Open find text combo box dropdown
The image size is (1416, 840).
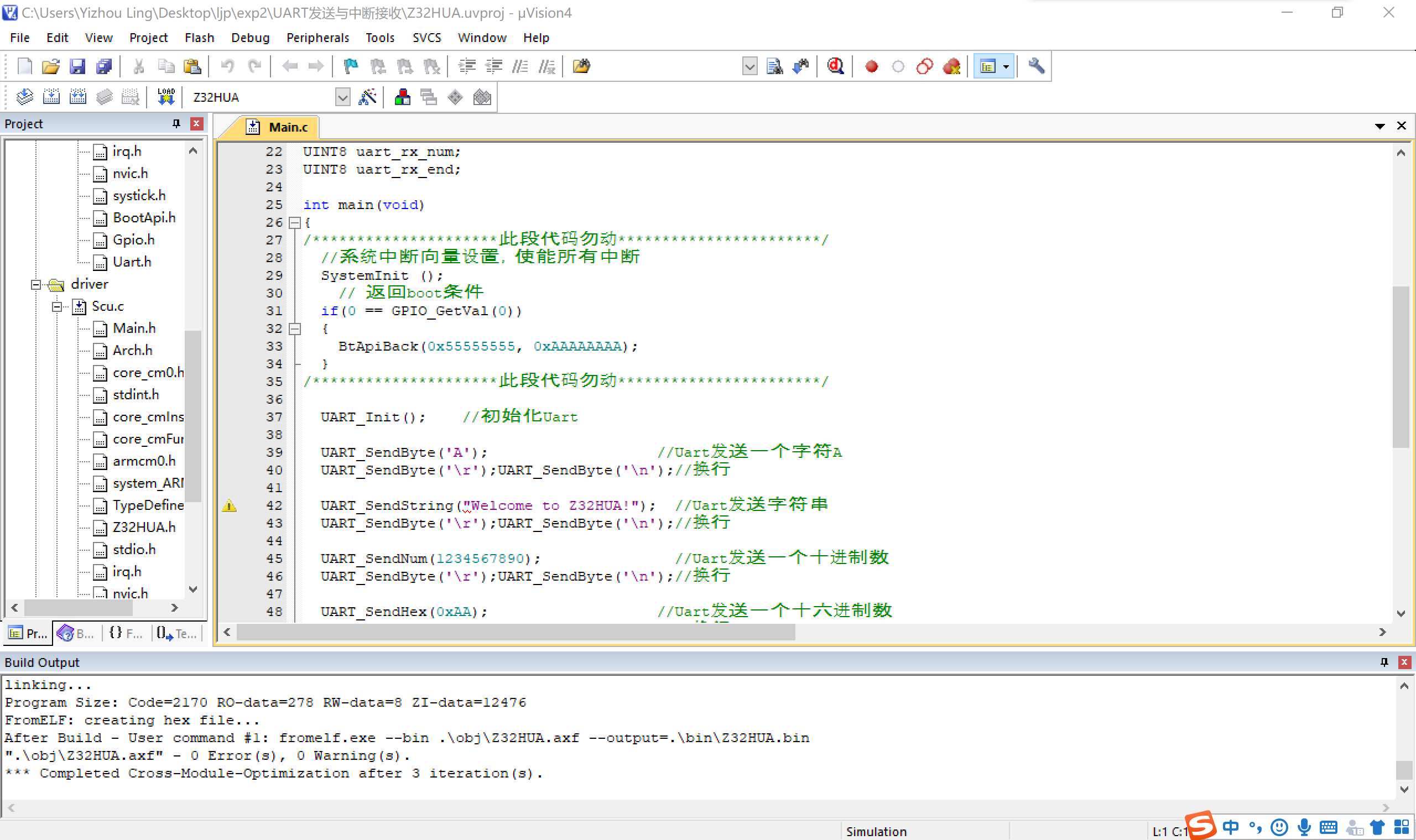(x=749, y=66)
